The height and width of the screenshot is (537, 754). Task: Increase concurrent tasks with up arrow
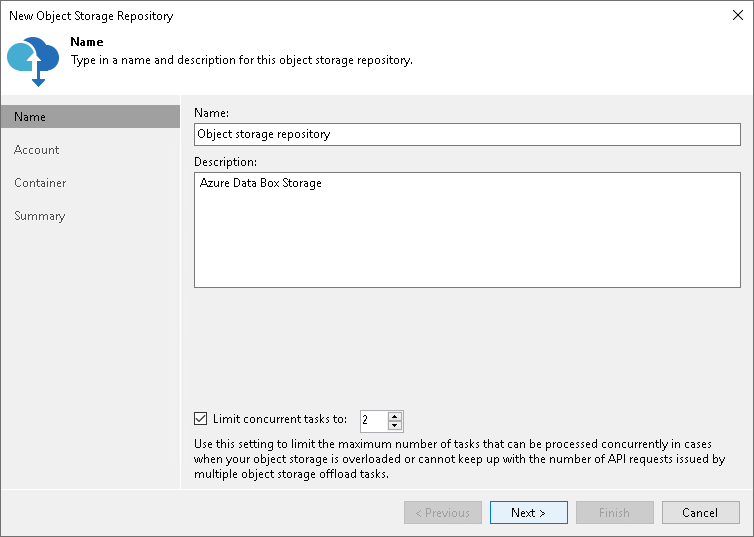point(395,415)
